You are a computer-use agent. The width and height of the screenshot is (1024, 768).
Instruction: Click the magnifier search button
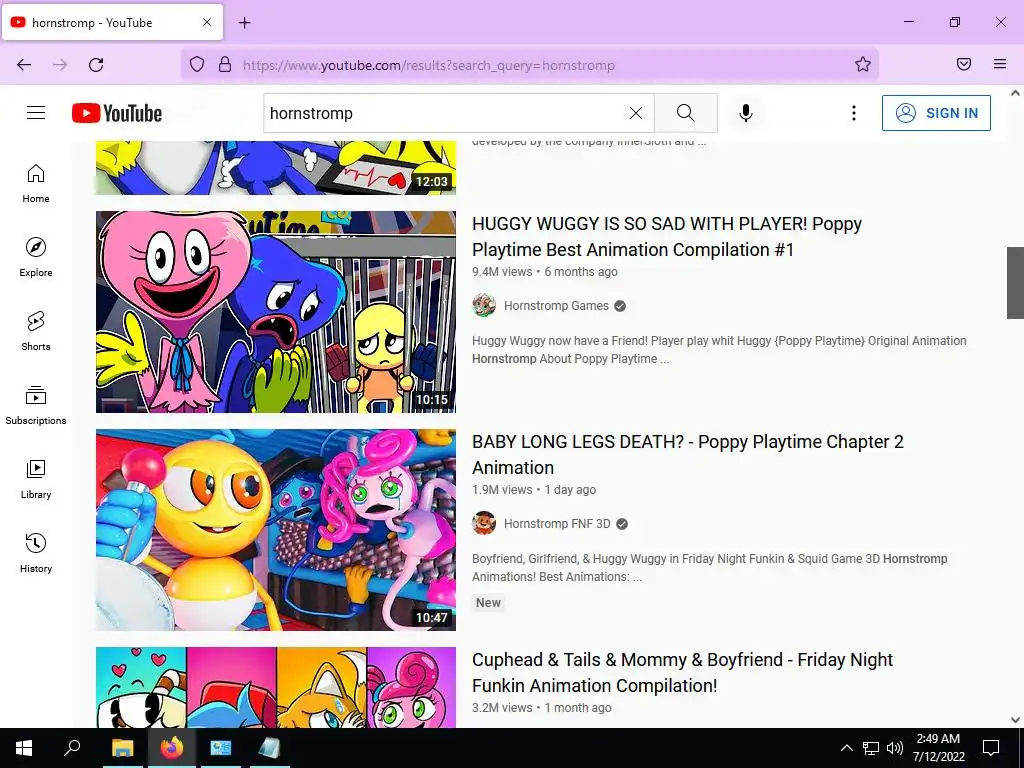[686, 113]
